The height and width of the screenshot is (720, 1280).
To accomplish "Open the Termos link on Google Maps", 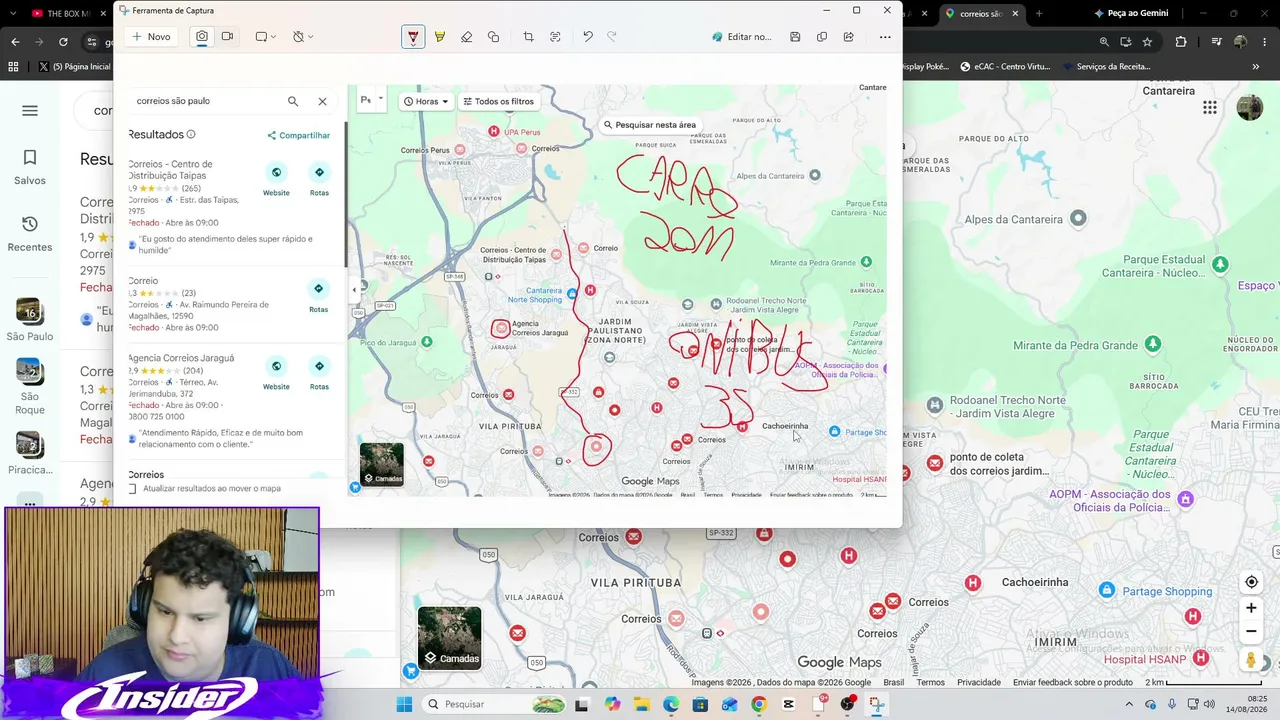I will tap(931, 683).
